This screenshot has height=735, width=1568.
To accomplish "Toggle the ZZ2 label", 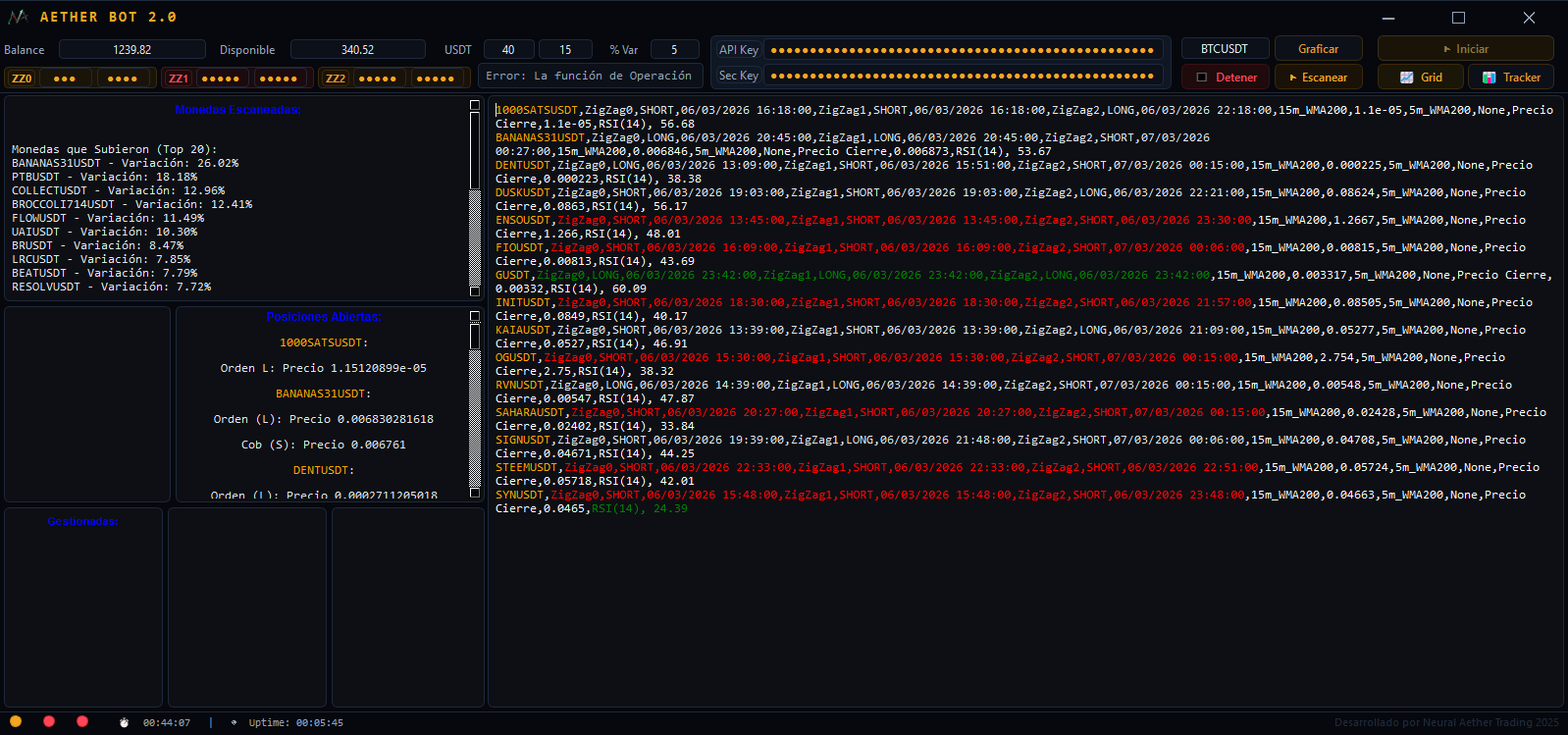I will pyautogui.click(x=336, y=79).
